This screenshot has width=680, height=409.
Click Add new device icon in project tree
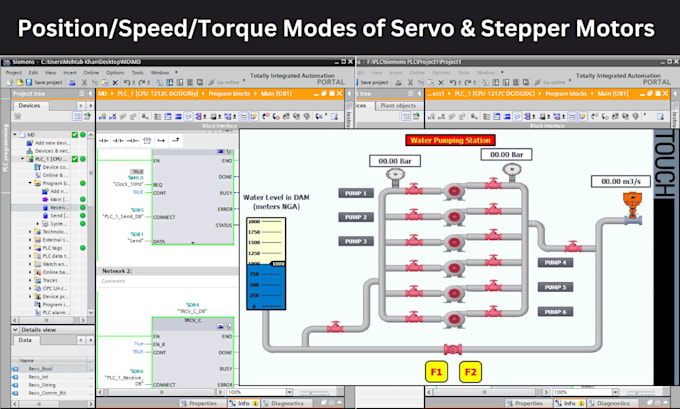coord(29,143)
